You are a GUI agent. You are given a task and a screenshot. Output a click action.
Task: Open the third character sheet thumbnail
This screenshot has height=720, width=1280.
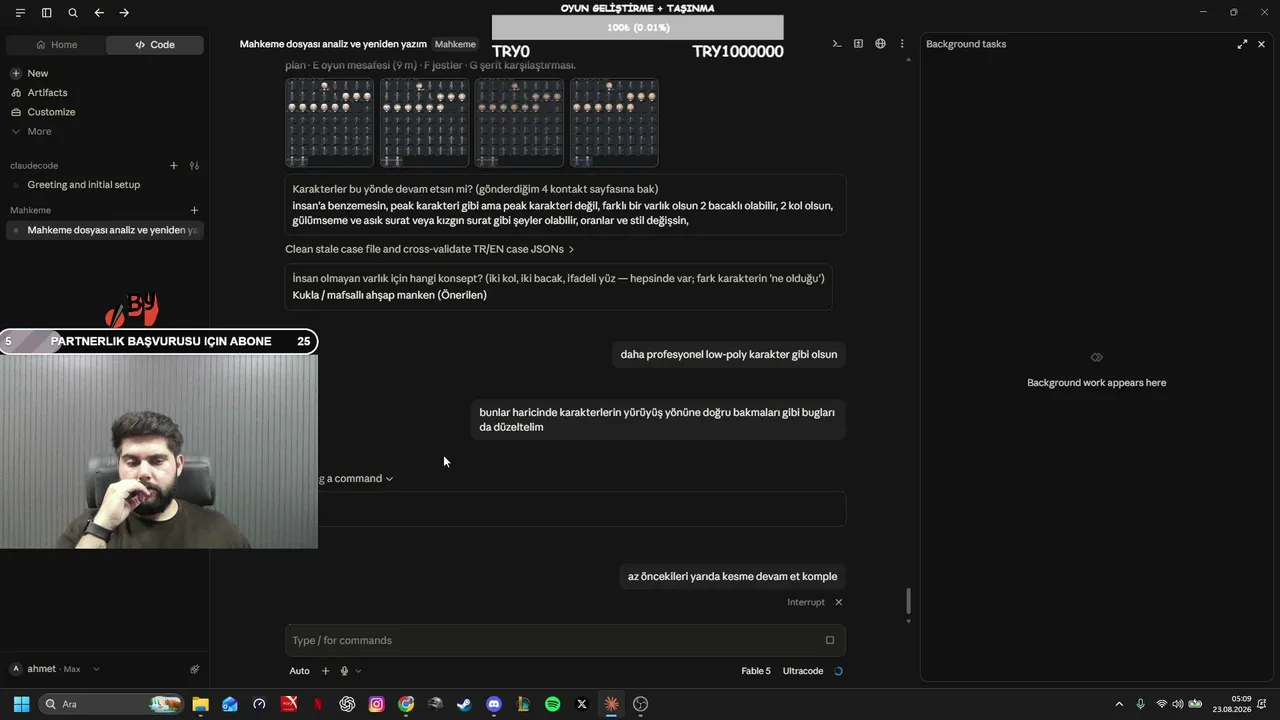[x=519, y=122]
